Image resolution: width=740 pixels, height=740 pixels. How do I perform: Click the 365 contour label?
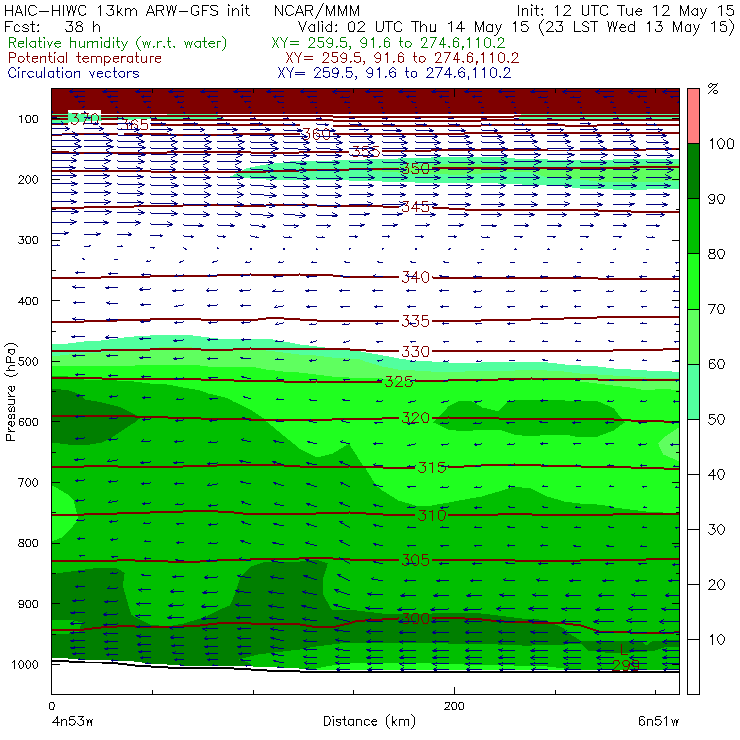click(x=135, y=125)
